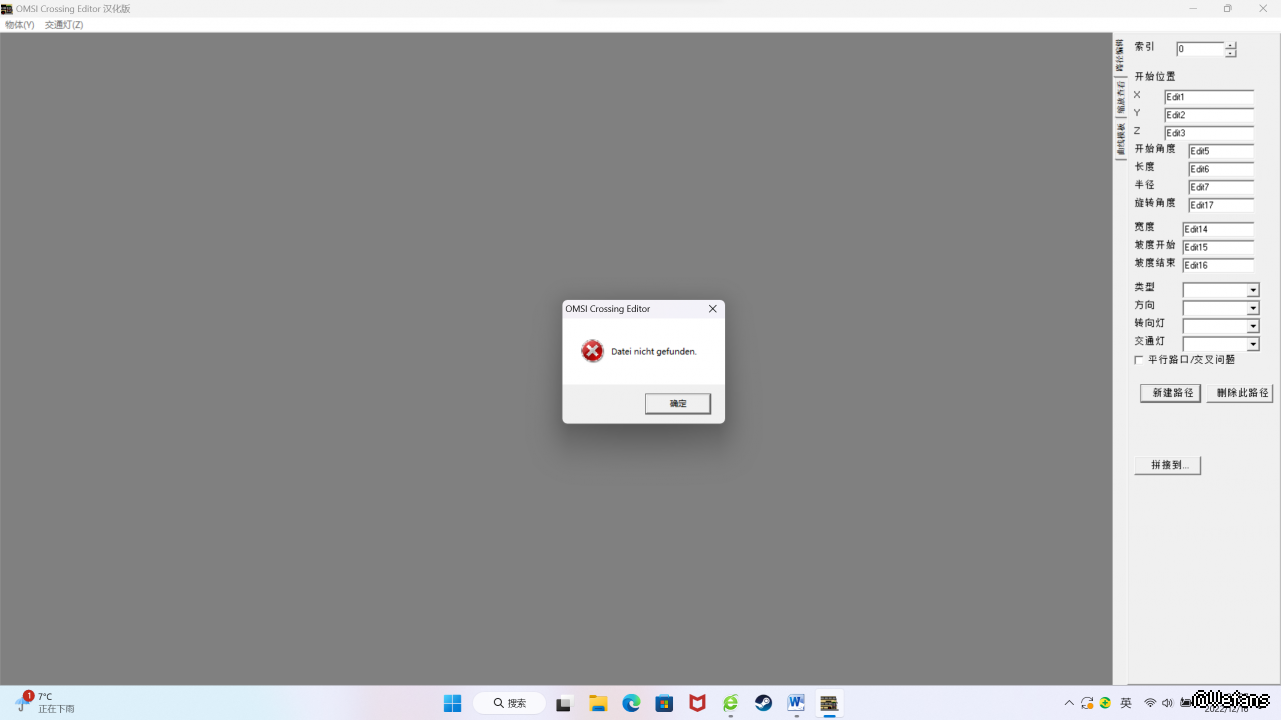Open Task View on the taskbar

coord(564,703)
